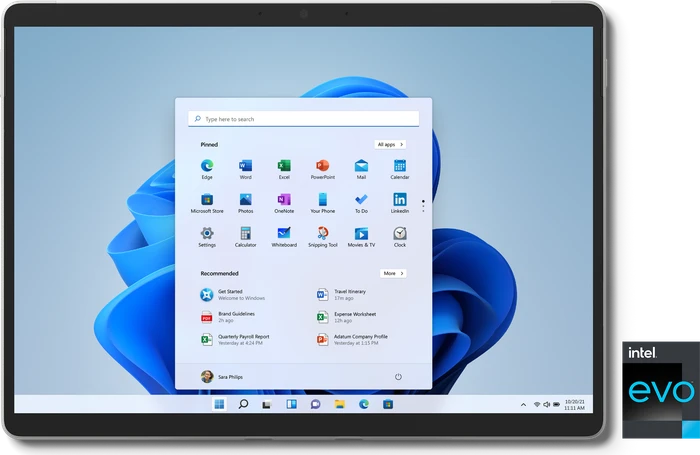Click the Start button on taskbar

pos(219,404)
